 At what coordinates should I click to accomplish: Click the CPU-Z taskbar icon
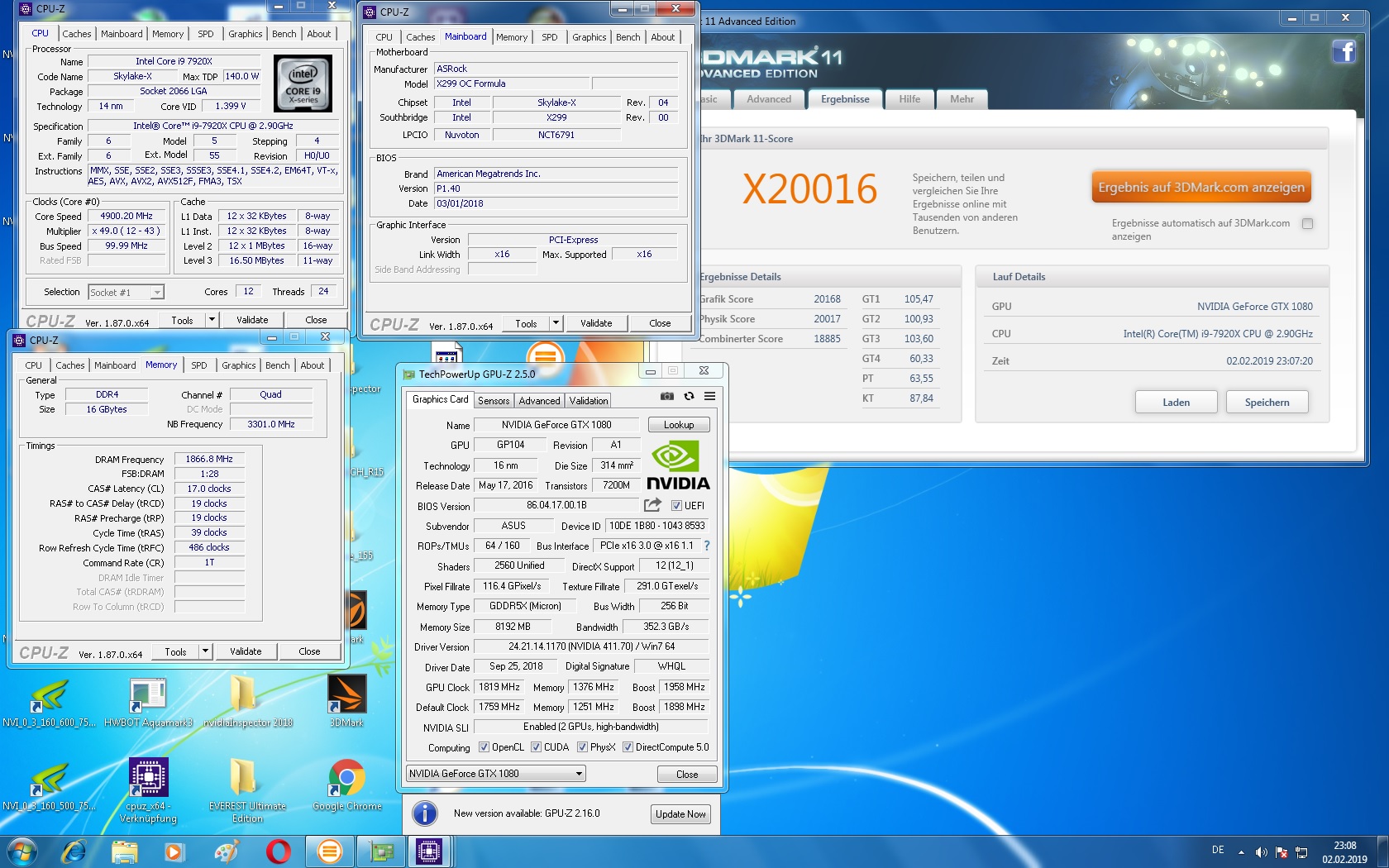click(429, 851)
